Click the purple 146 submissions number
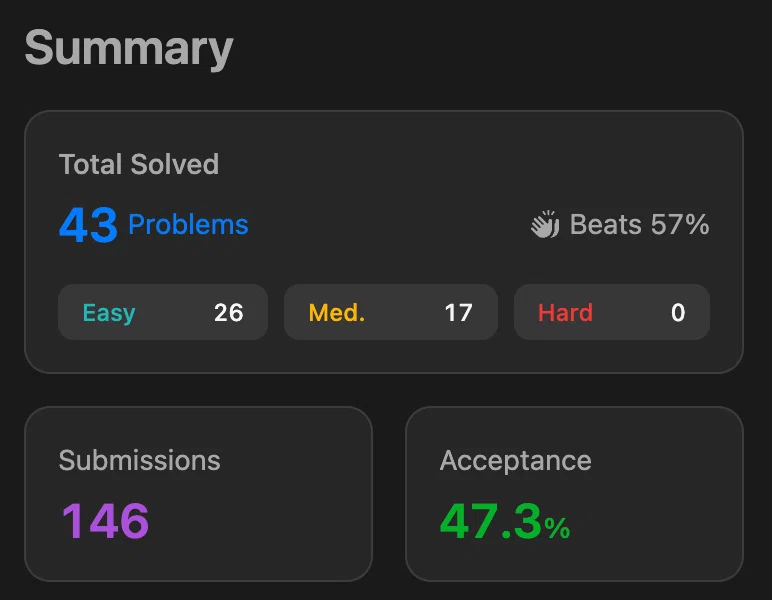 [x=105, y=521]
